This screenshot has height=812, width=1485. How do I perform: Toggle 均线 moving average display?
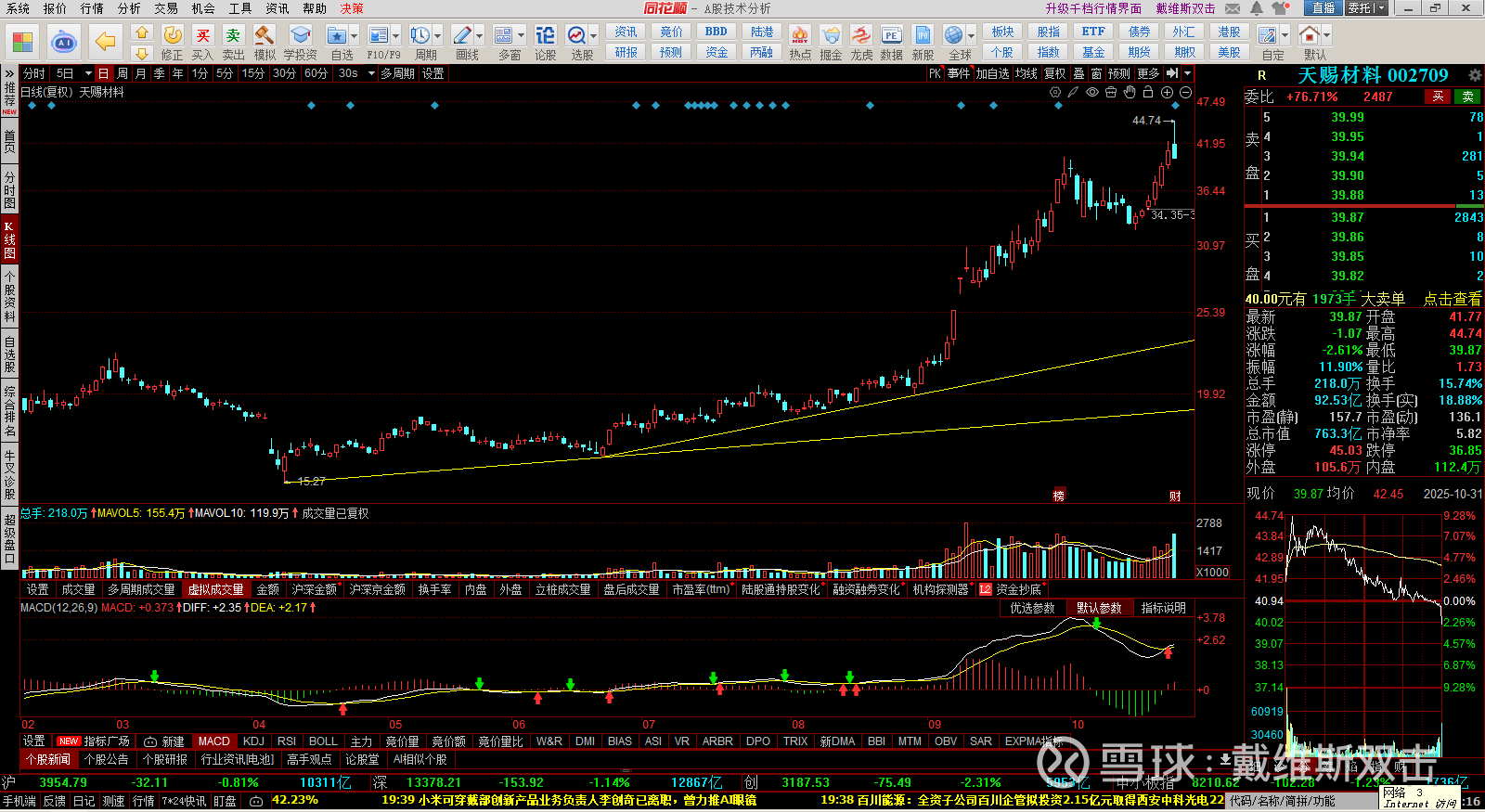tap(1027, 73)
